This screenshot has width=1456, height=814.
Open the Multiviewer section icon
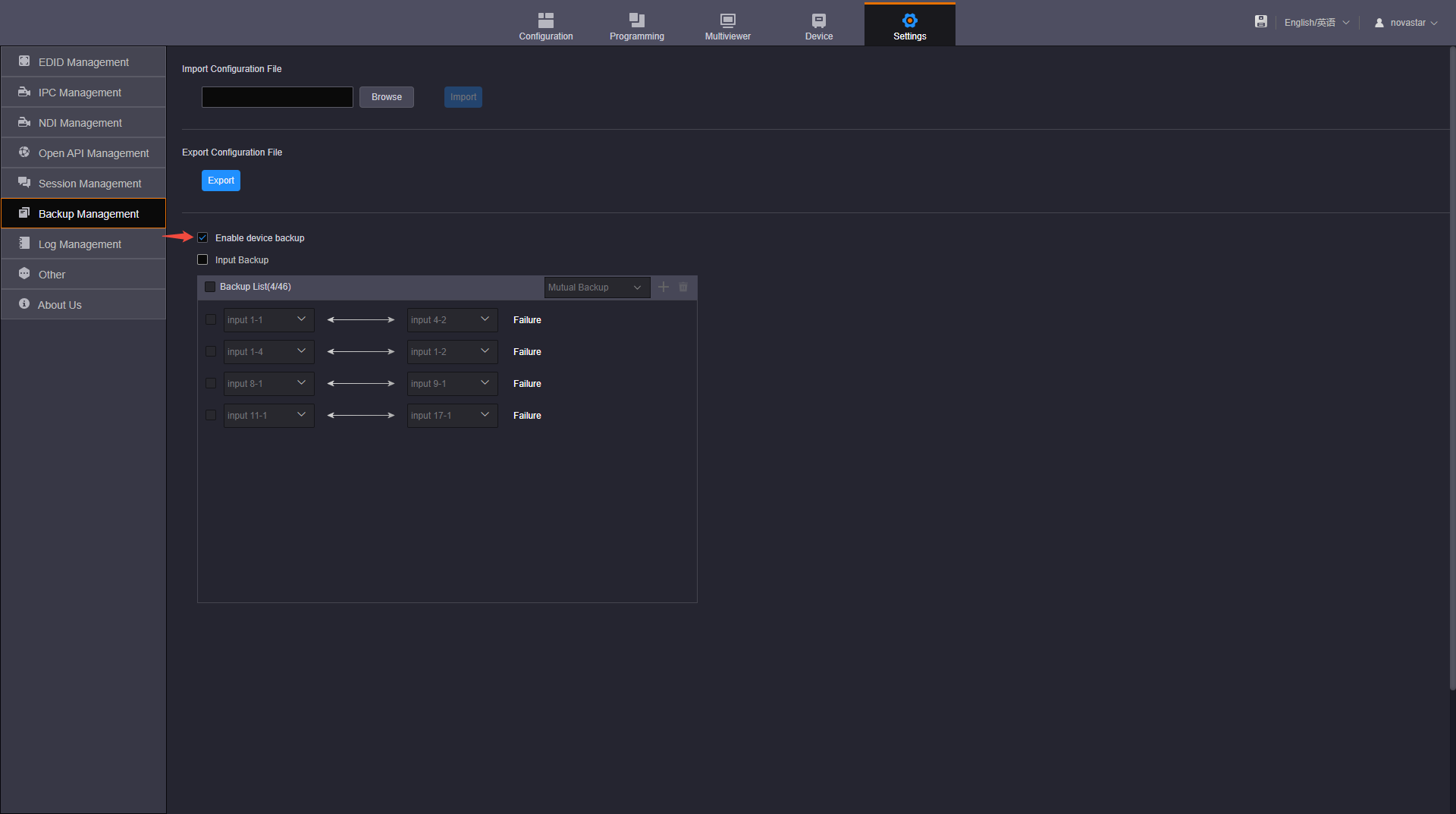[727, 20]
